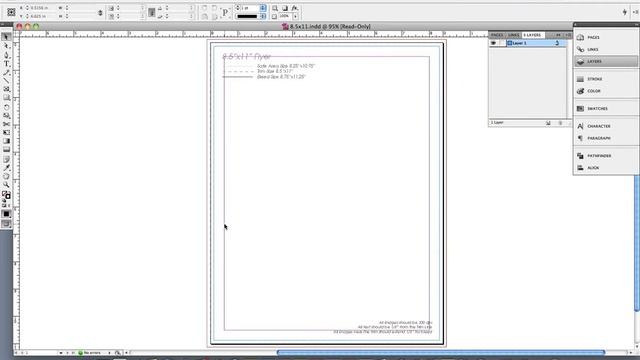Screen dimensions: 640x360
Task: Click the vertical scrollbar on right
Action: tap(637, 243)
